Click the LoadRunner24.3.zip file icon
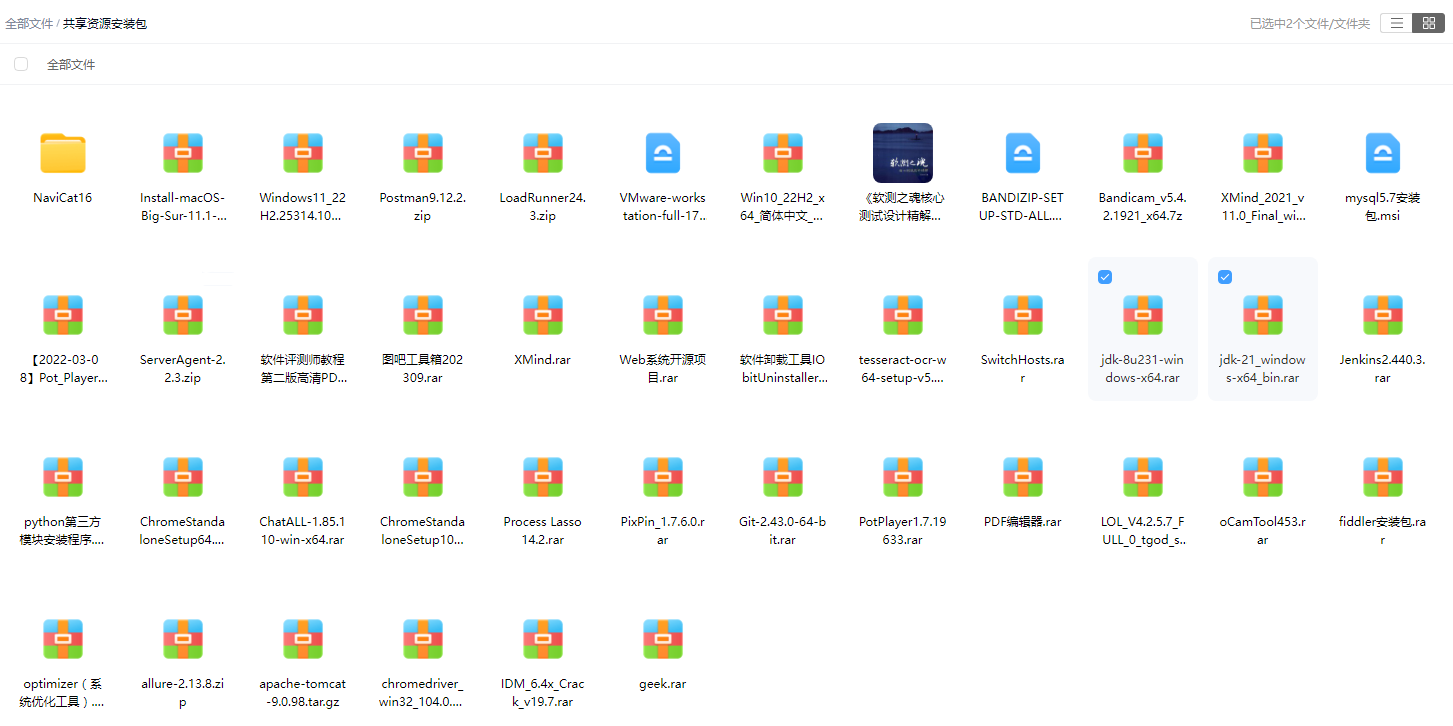1453x726 pixels. tap(542, 153)
